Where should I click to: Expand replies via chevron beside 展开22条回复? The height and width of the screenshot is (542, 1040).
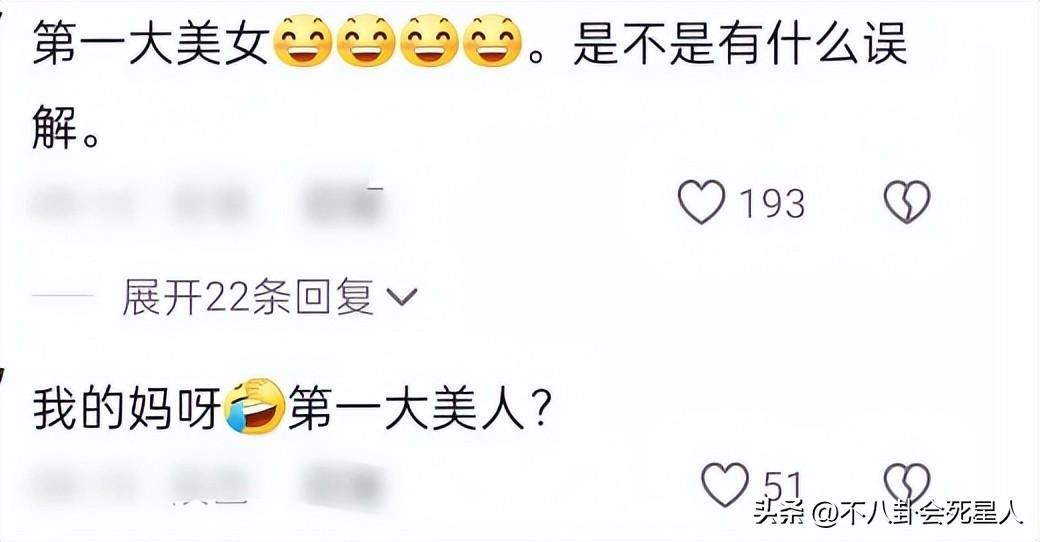pyautogui.click(x=401, y=297)
